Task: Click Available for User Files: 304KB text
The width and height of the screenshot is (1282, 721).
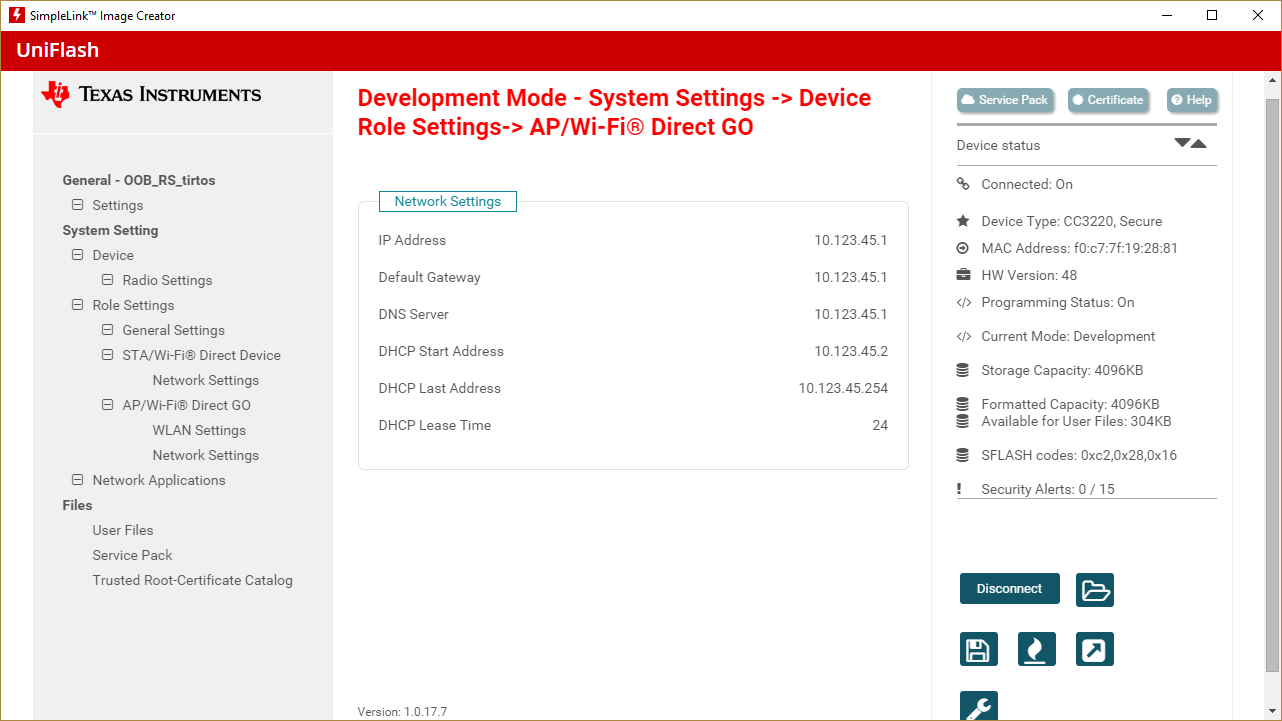Action: [1076, 421]
